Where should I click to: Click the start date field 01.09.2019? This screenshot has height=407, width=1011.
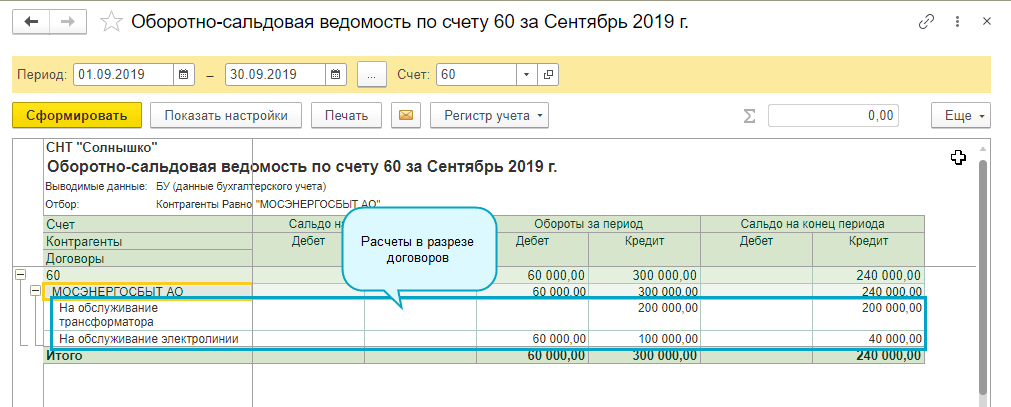(x=124, y=74)
